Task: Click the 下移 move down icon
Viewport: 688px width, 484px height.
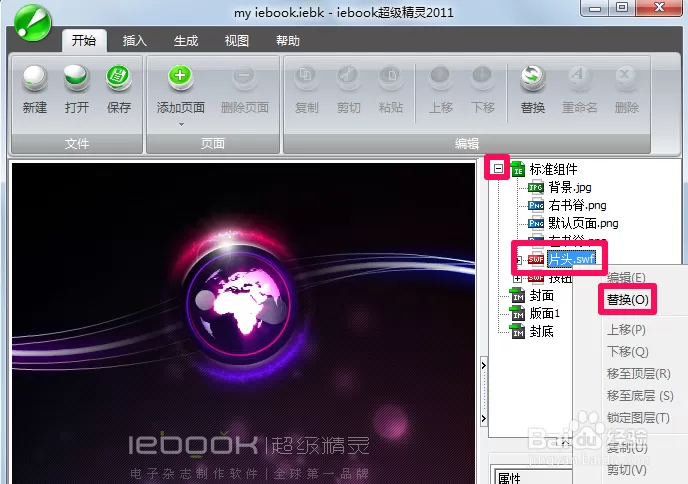Action: click(482, 77)
